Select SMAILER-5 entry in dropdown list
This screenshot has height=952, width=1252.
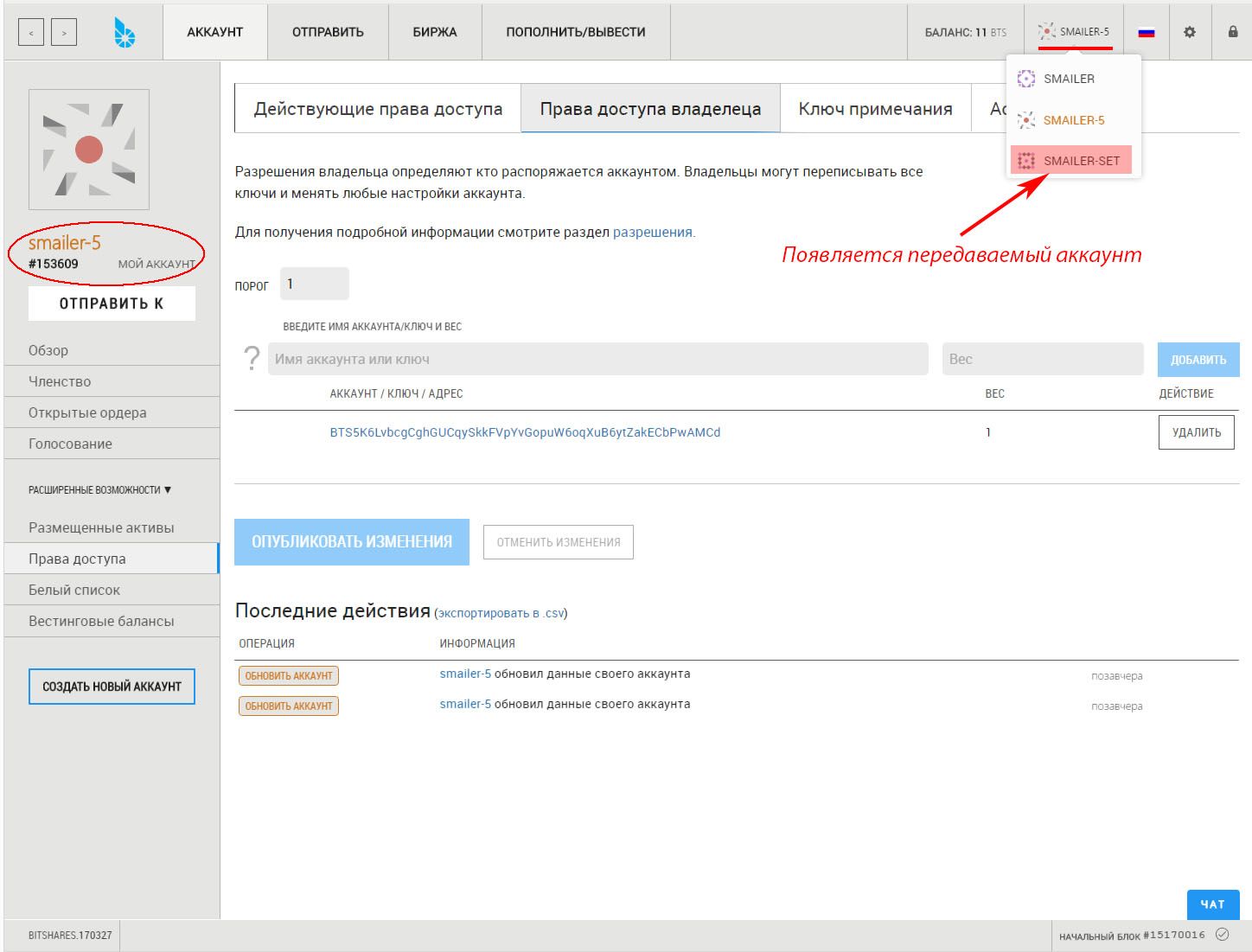click(x=1073, y=120)
